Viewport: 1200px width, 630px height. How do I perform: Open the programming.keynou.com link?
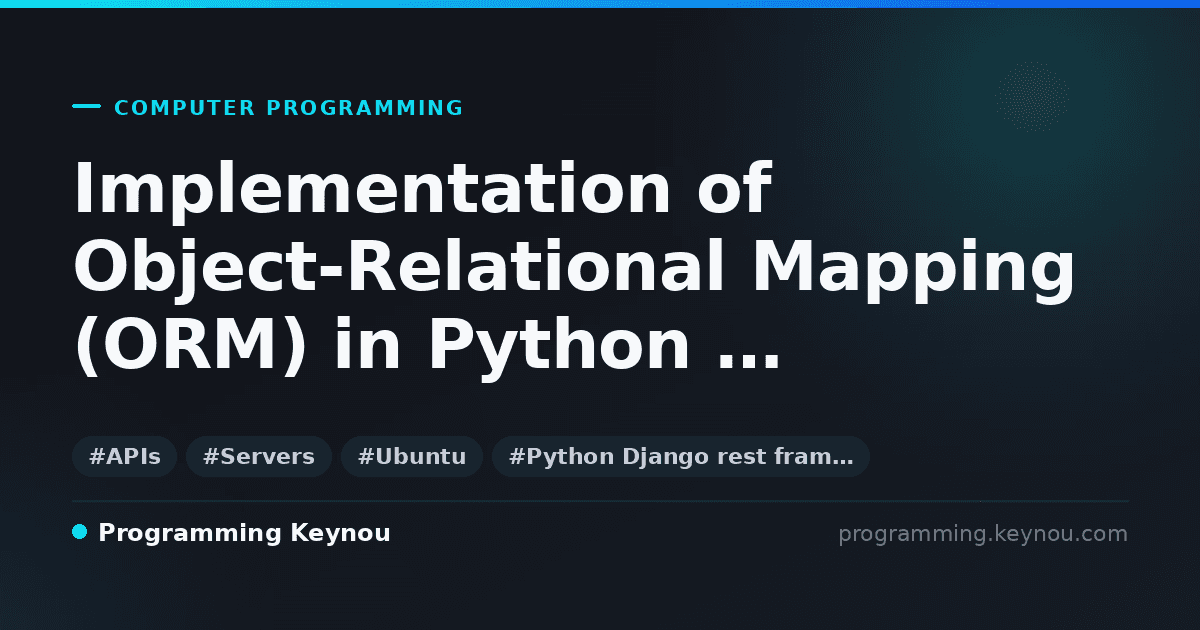[x=983, y=534]
